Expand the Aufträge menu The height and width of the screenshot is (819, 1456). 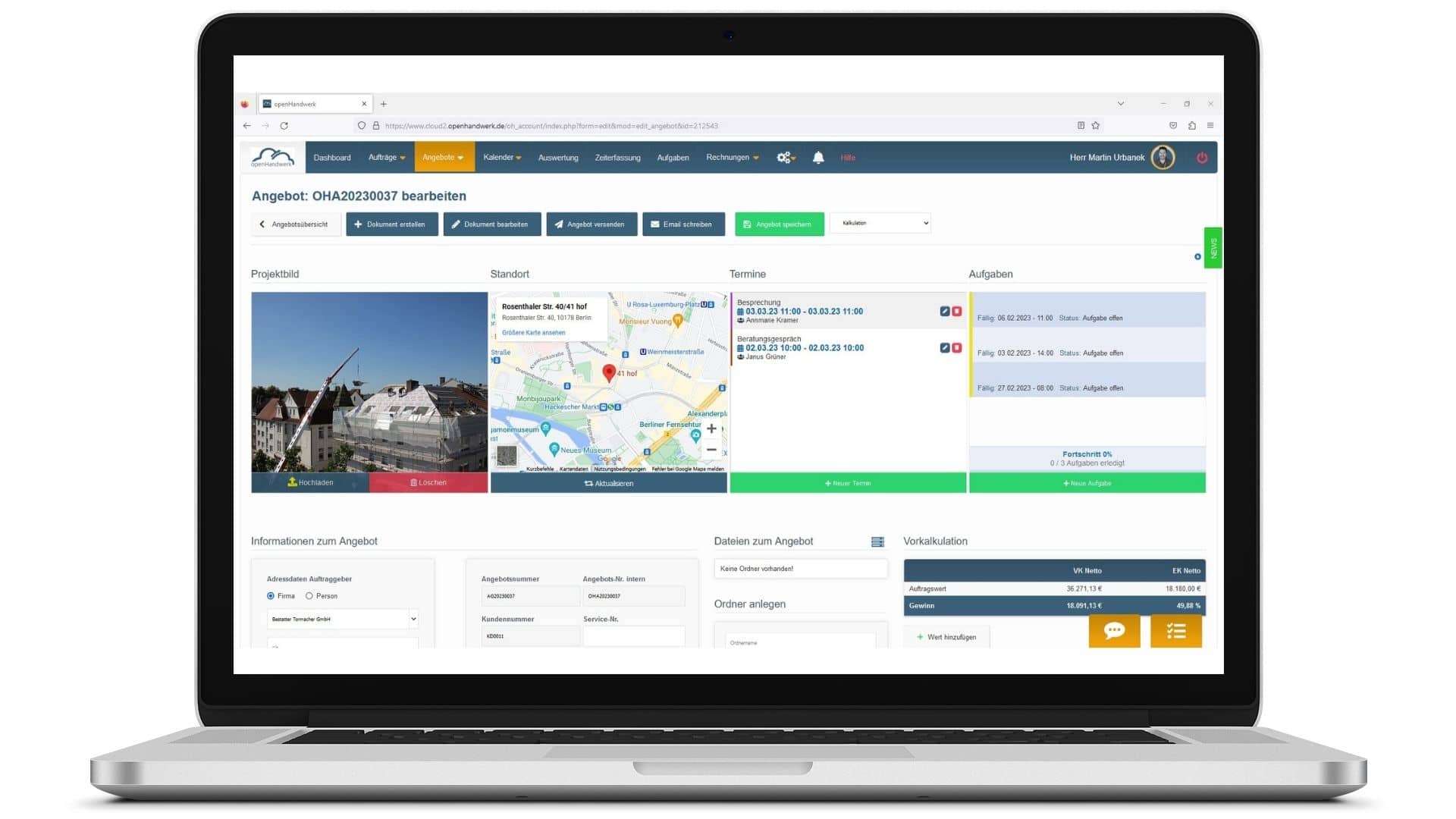386,158
